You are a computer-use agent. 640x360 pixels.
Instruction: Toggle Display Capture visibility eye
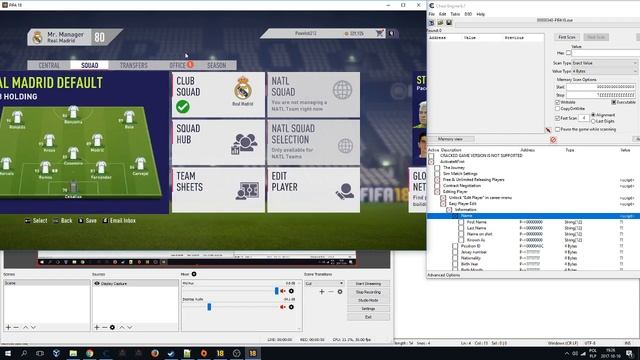coord(97,283)
